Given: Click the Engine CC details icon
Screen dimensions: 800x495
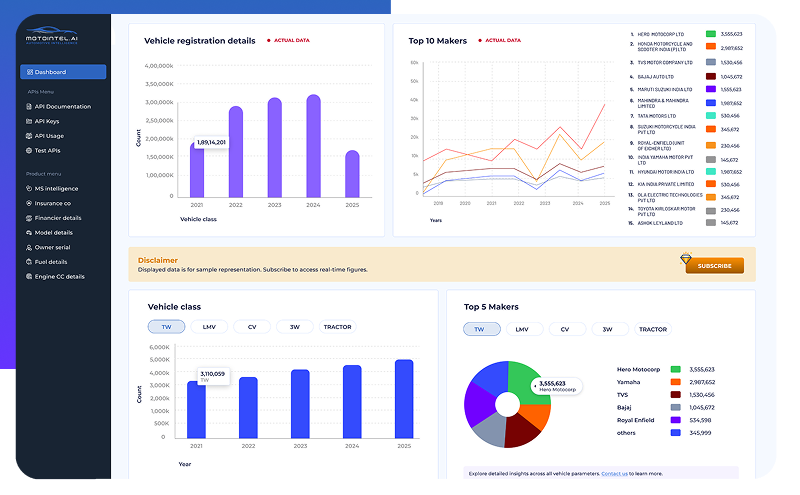Looking at the screenshot, I should (29, 277).
